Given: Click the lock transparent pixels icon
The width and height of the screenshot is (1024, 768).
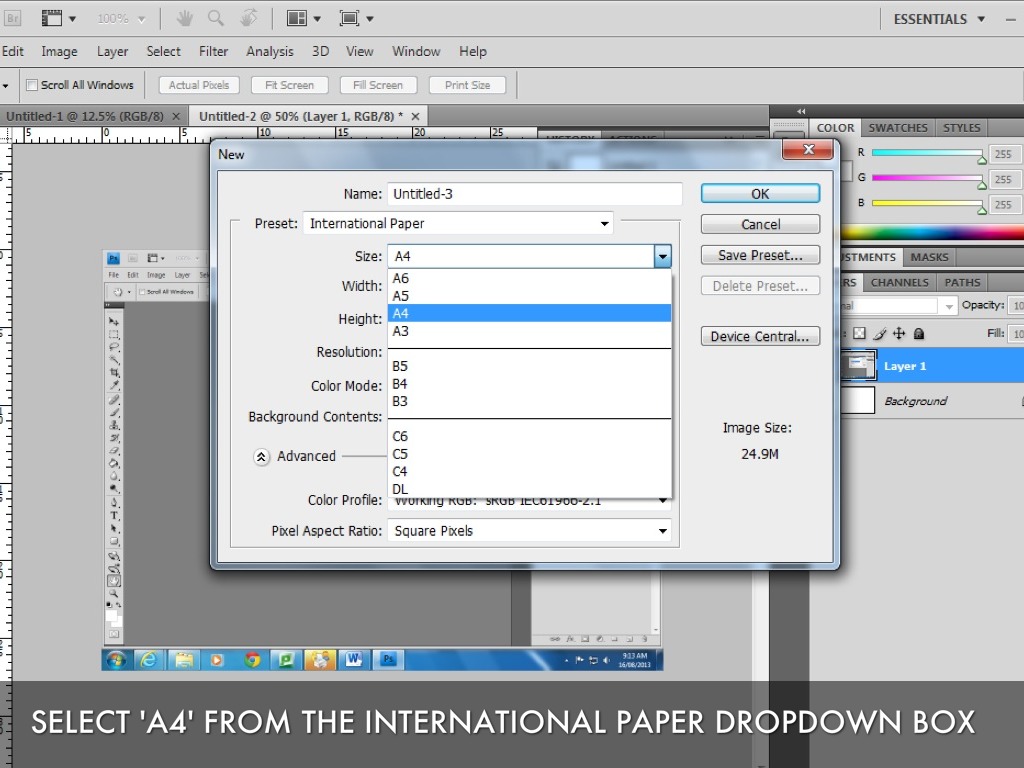Looking at the screenshot, I should pos(858,334).
